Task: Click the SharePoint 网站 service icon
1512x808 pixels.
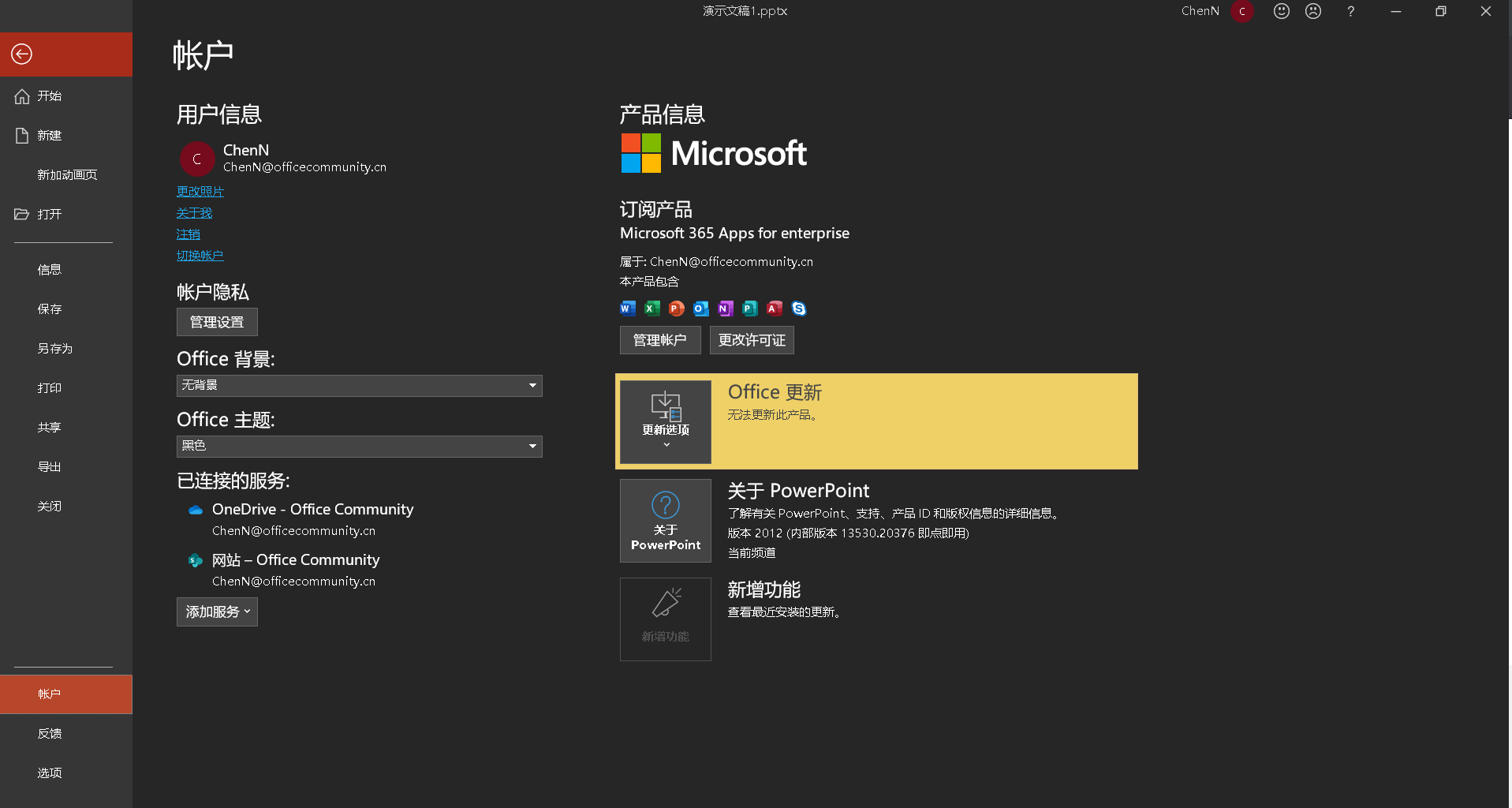Action: [196, 561]
